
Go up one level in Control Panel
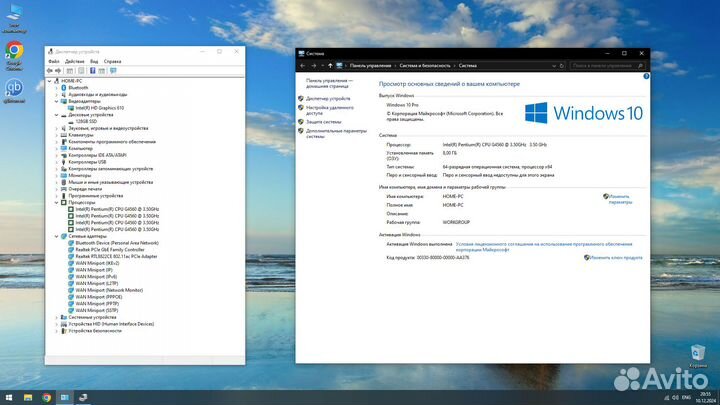coord(330,64)
